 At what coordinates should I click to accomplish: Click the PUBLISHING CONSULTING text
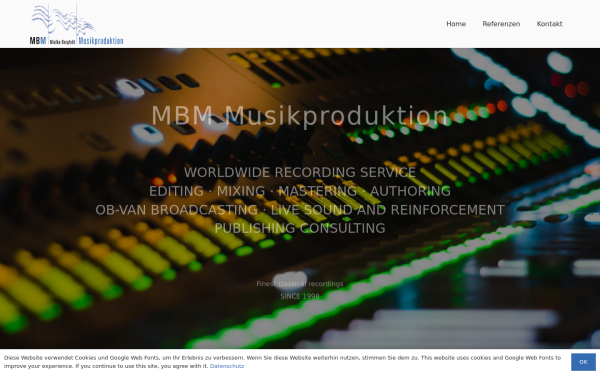(x=300, y=228)
